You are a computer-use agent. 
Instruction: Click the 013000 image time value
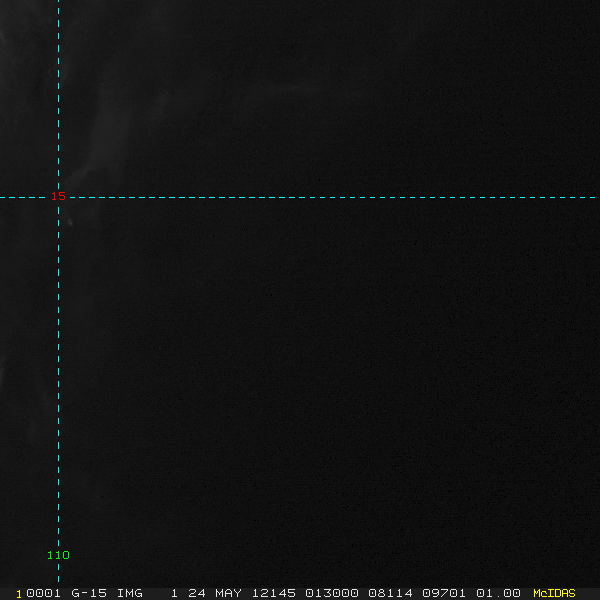332,593
